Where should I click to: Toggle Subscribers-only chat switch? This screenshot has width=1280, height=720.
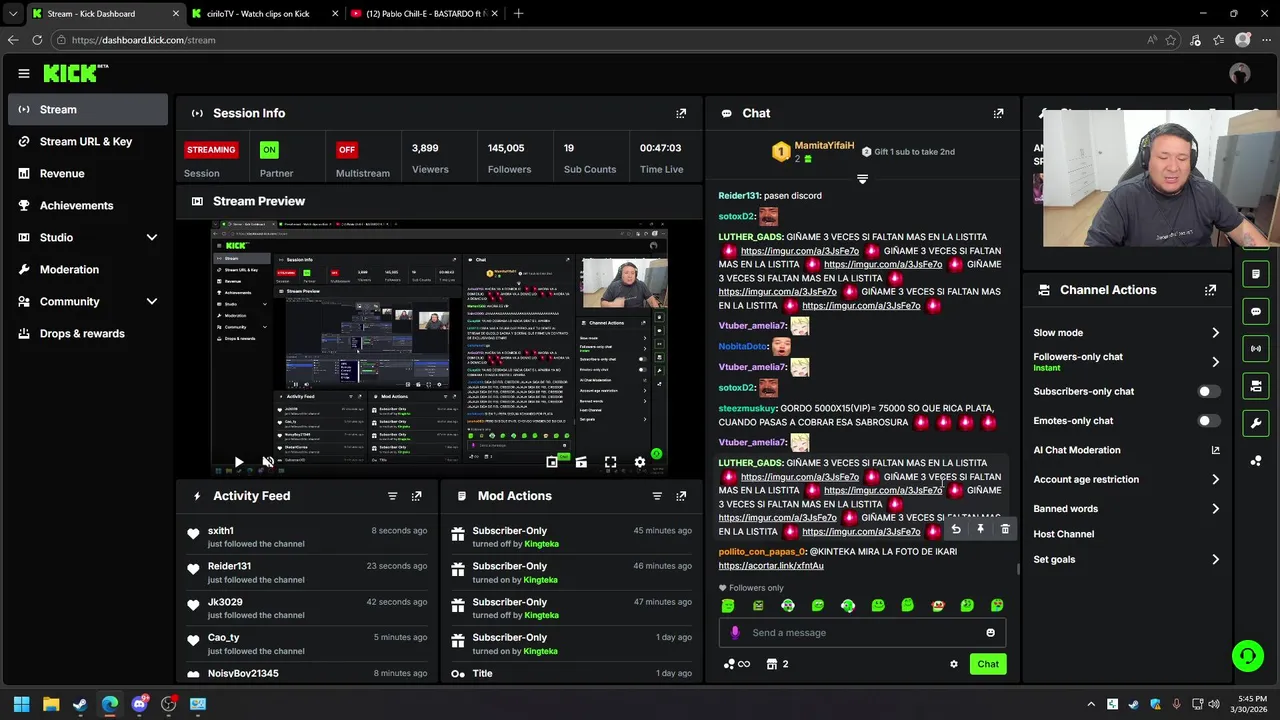tap(1208, 392)
